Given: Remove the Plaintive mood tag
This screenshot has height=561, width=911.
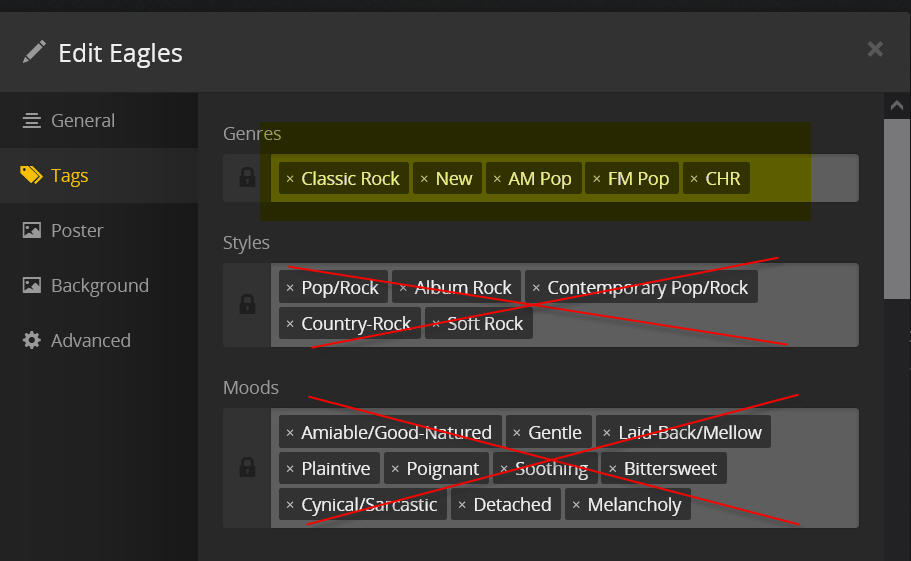Looking at the screenshot, I should [x=290, y=469].
